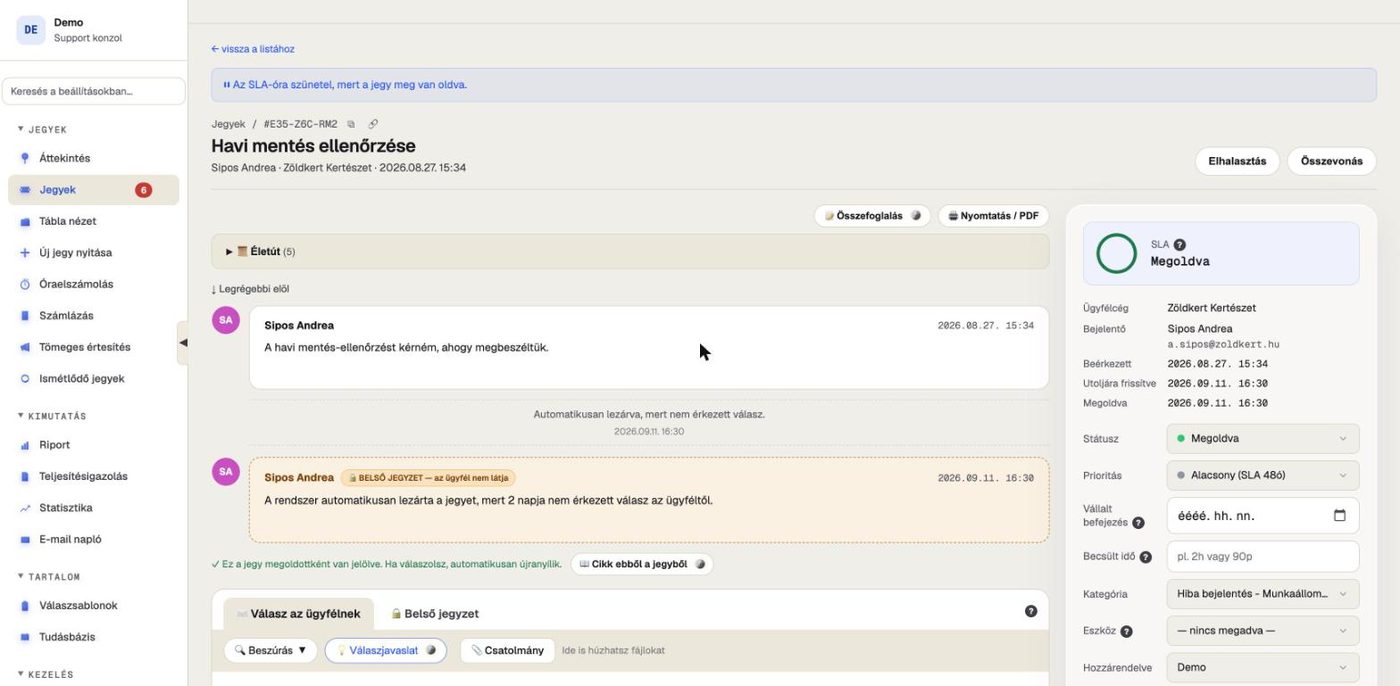1400x686 pixels.
Task: Click the Jegyek breadcrumb link
Action: [x=228, y=124]
